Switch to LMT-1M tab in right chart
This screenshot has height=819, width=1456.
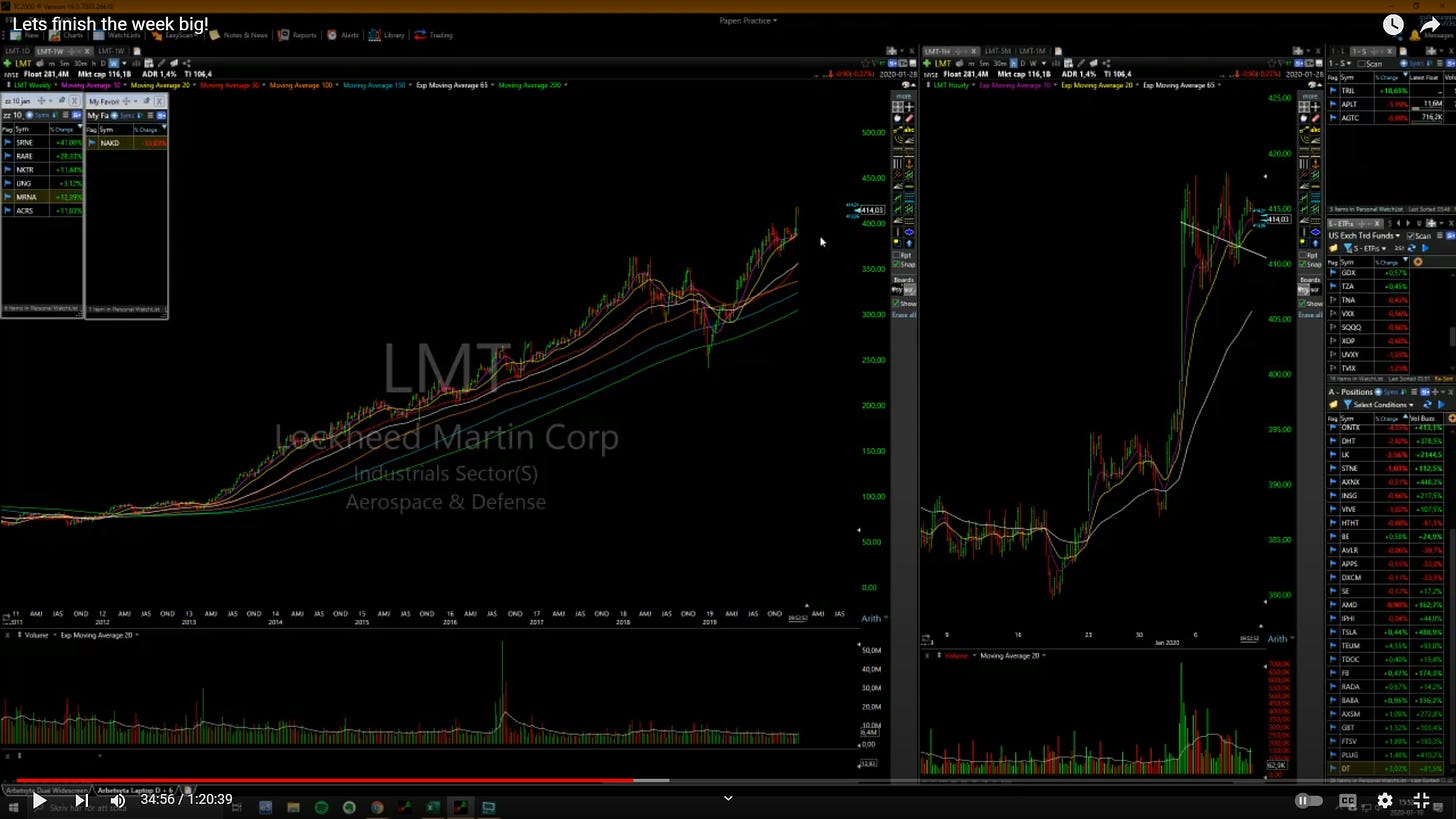click(x=1032, y=51)
